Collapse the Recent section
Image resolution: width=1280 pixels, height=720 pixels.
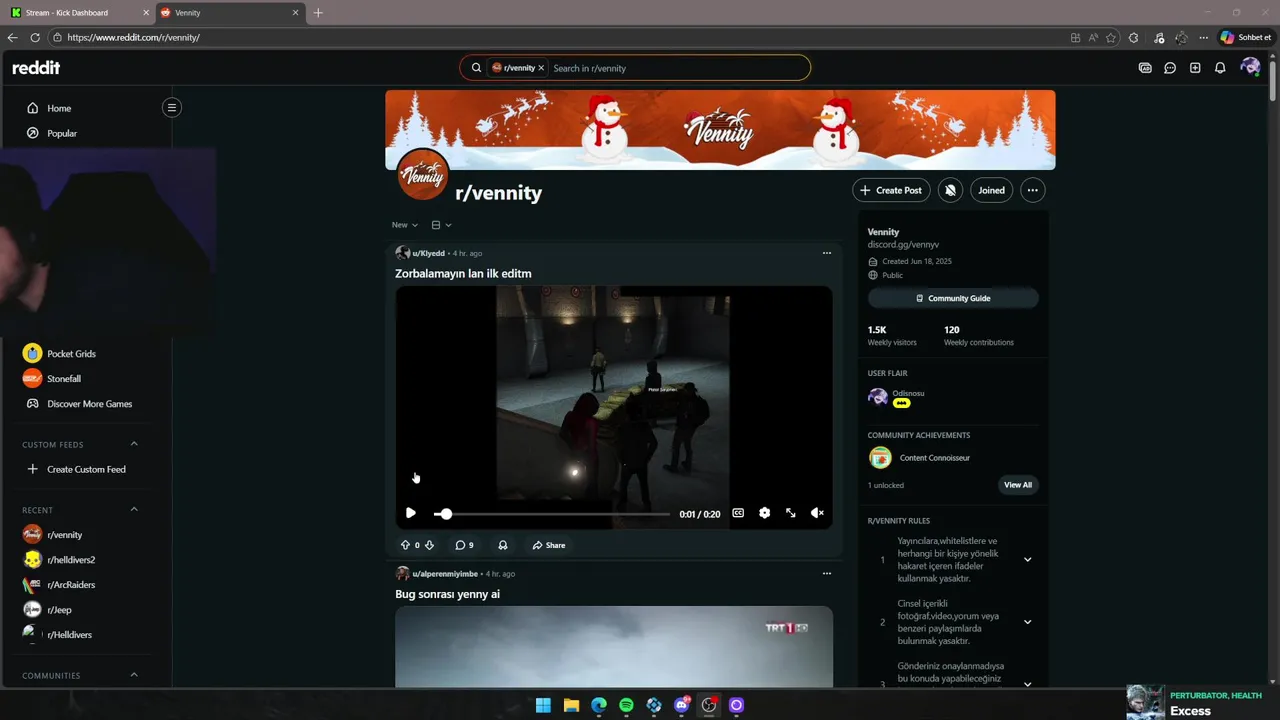[x=134, y=509]
